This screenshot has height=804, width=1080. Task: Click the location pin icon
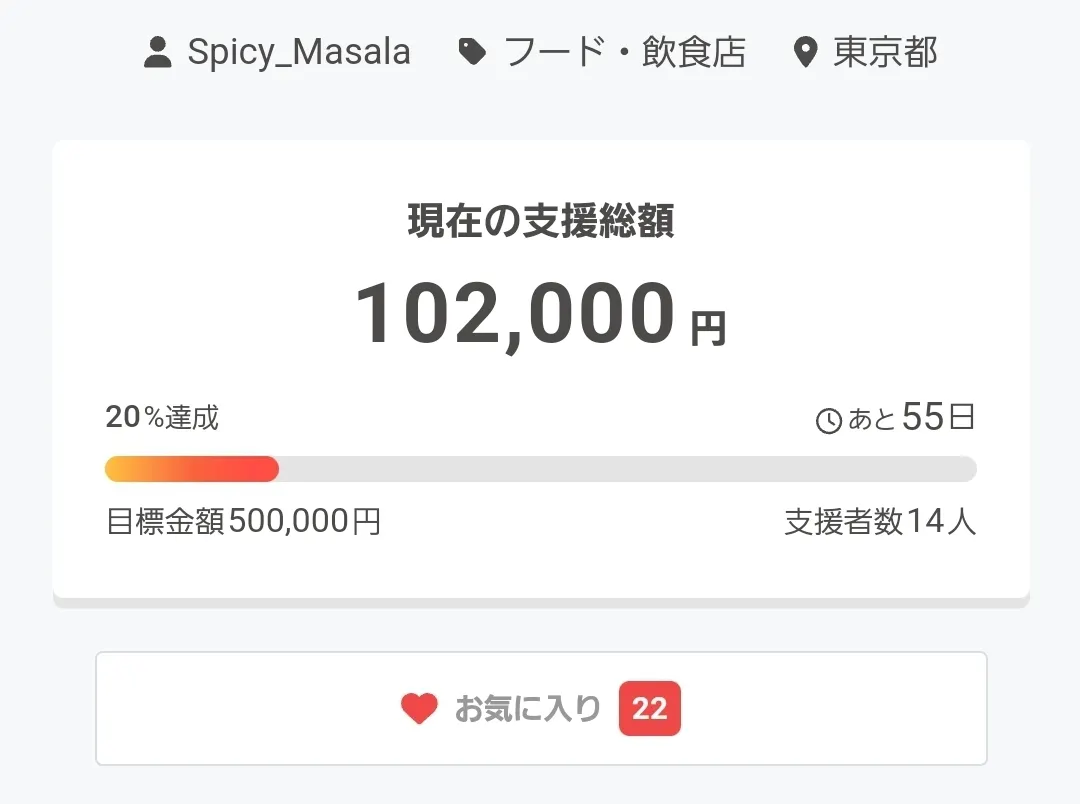(x=805, y=52)
